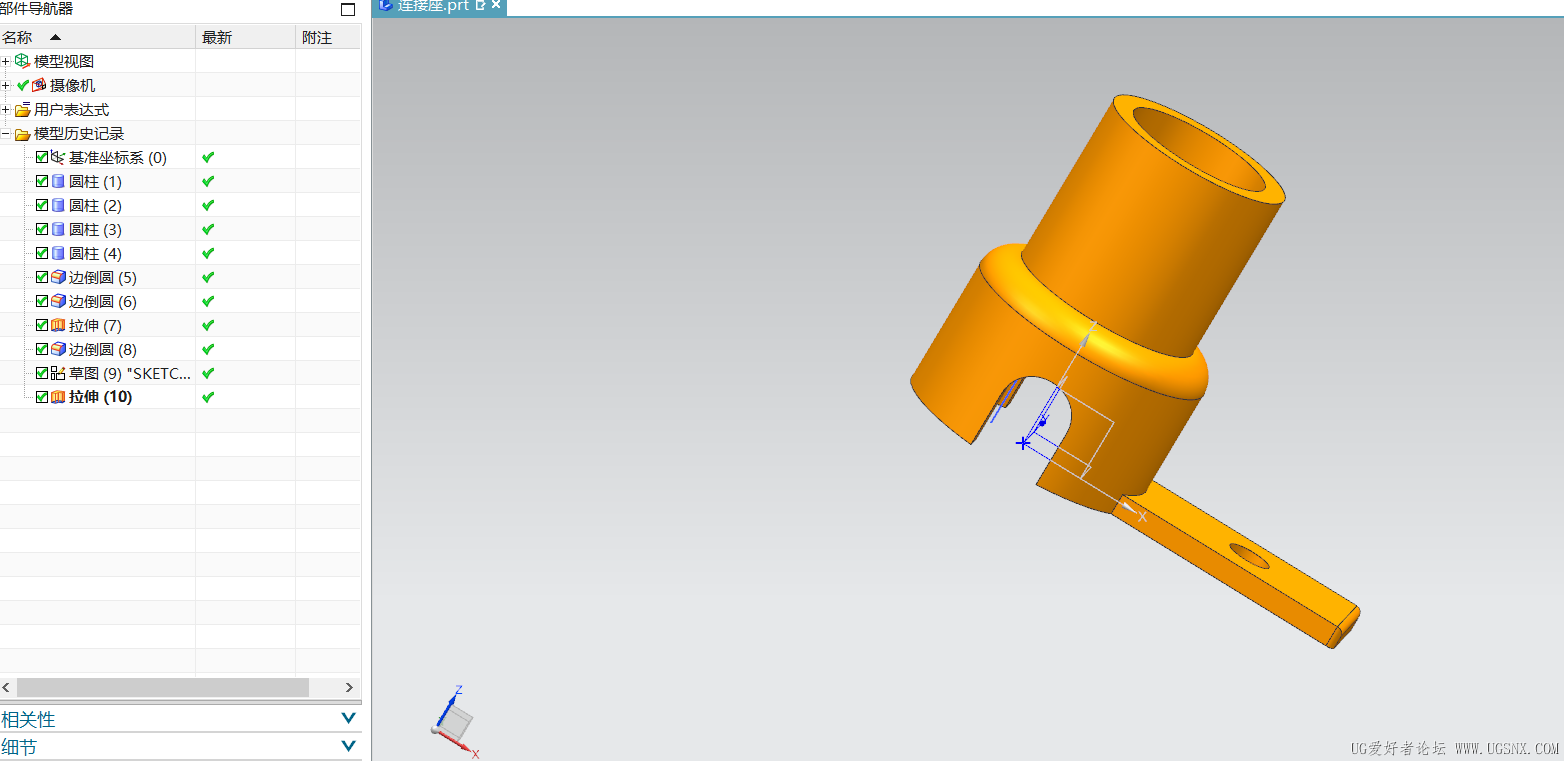1564x761 pixels.
Task: Uncheck the 圆柱 (4) checkbox
Action: coord(42,253)
